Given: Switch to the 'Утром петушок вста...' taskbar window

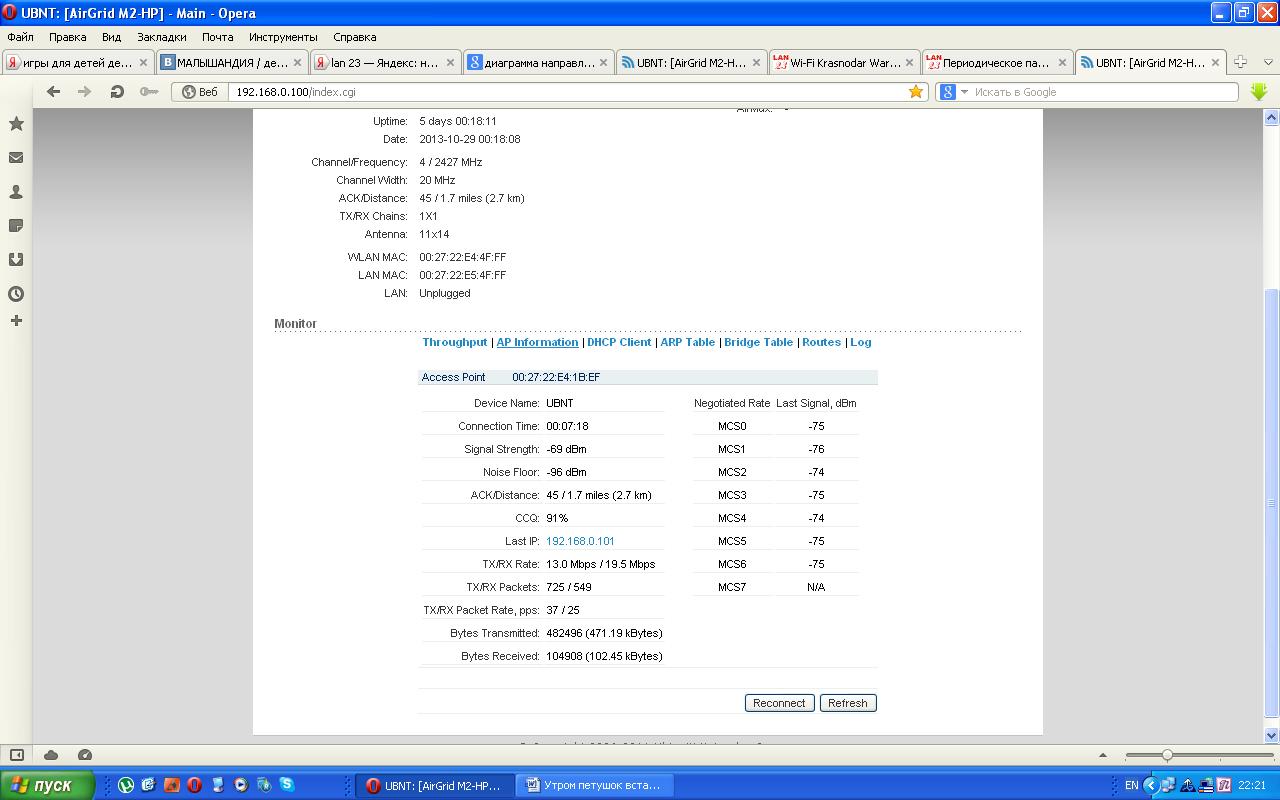Looking at the screenshot, I should point(595,786).
